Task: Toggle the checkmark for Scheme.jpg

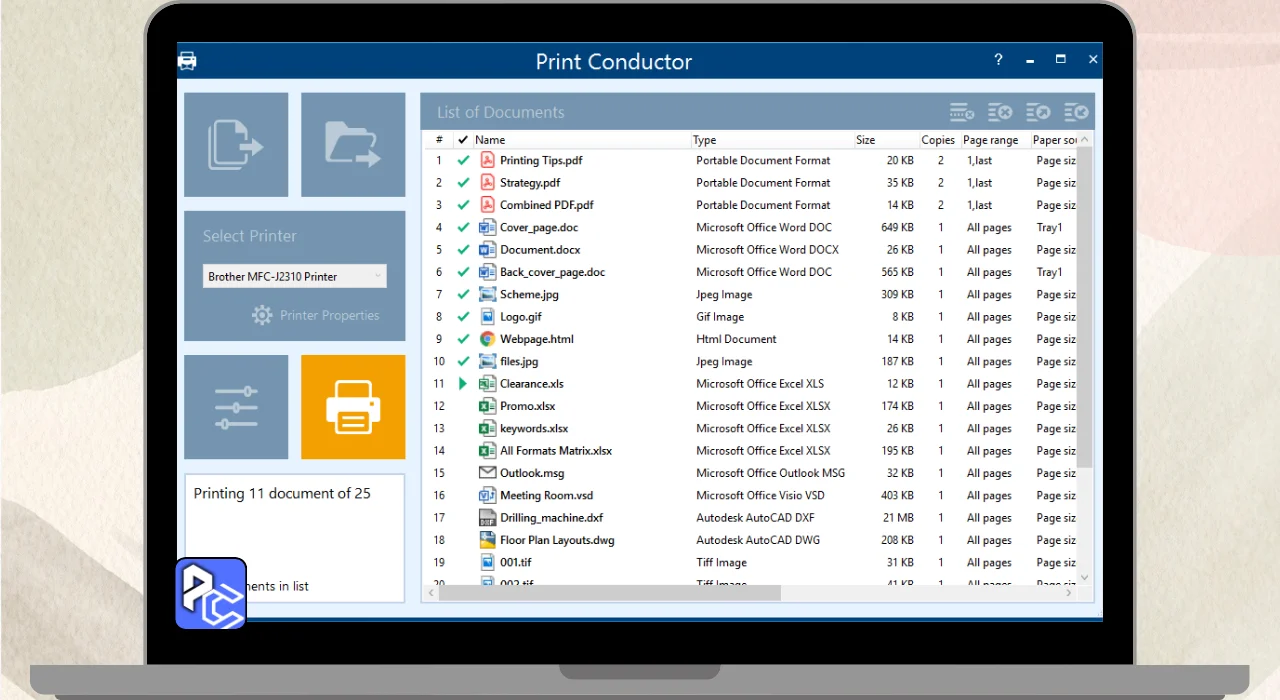Action: [x=463, y=294]
